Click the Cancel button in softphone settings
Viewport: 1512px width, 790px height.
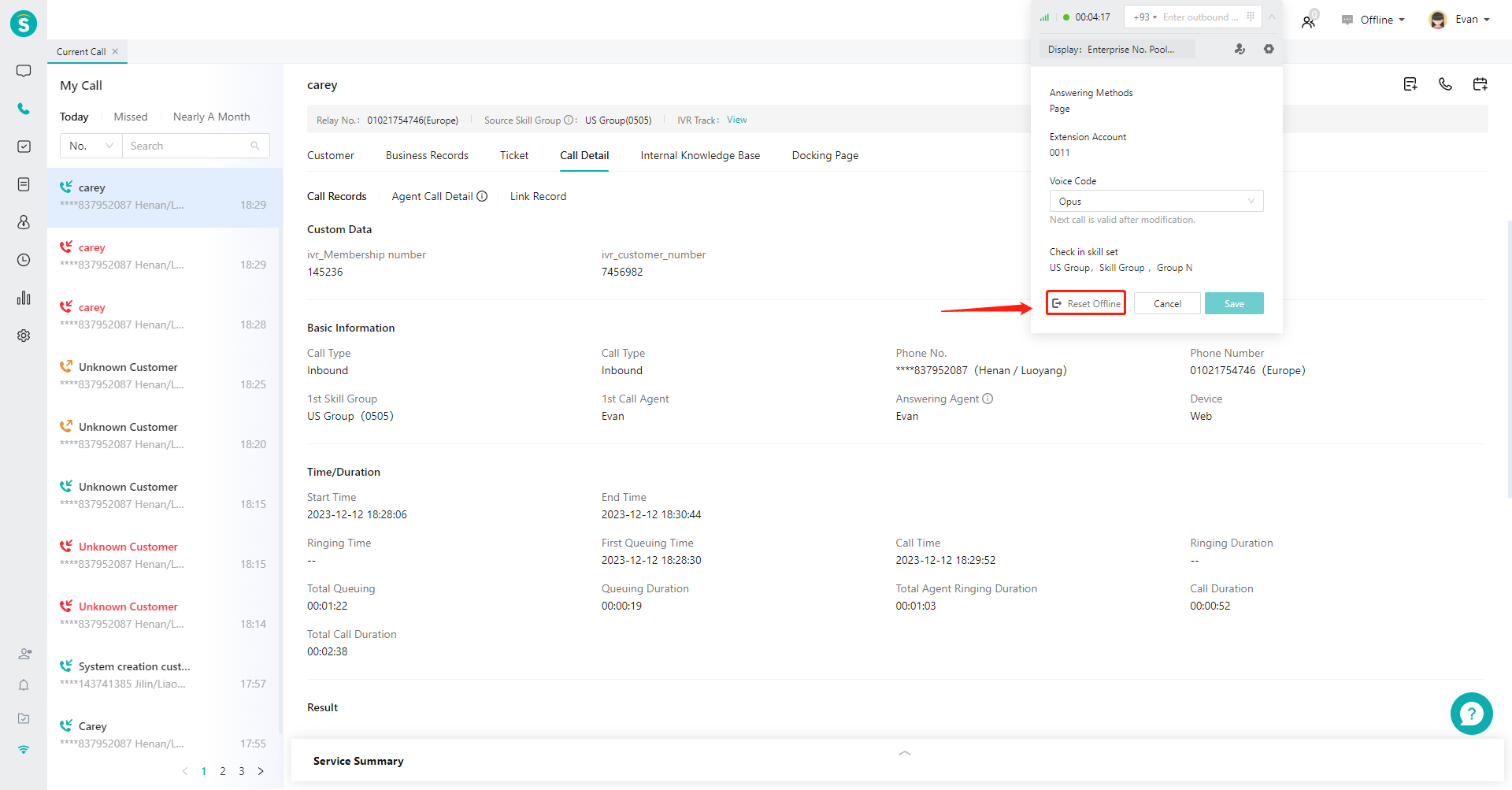click(x=1167, y=303)
